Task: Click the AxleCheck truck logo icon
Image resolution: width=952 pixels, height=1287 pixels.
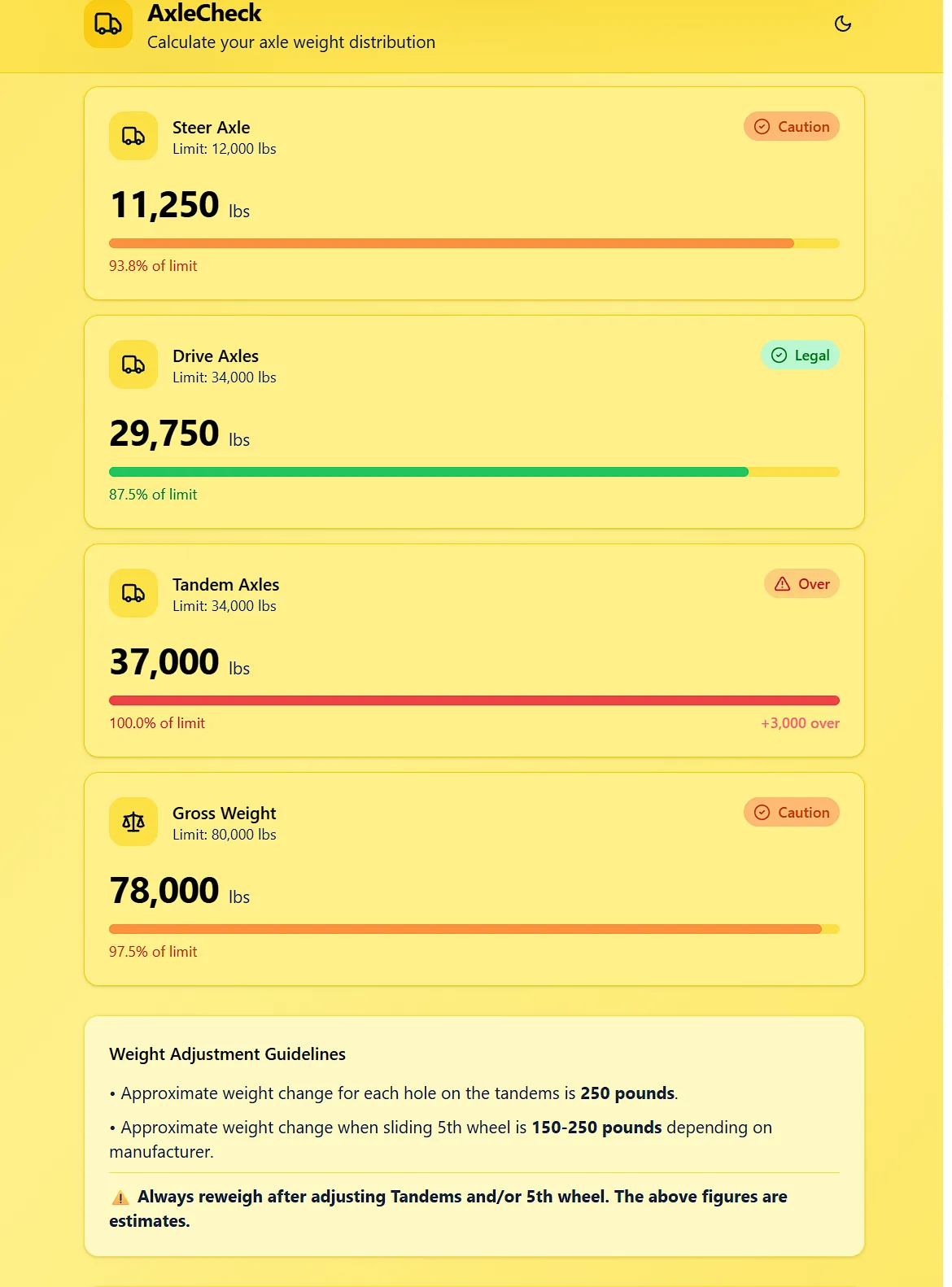Action: coord(108,24)
